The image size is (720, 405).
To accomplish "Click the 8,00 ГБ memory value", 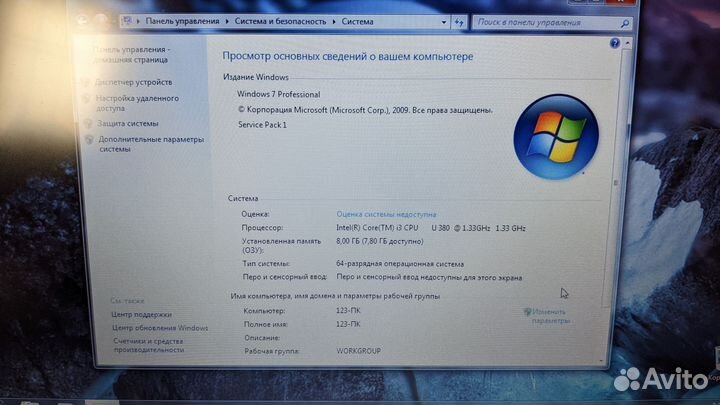I will [380, 241].
